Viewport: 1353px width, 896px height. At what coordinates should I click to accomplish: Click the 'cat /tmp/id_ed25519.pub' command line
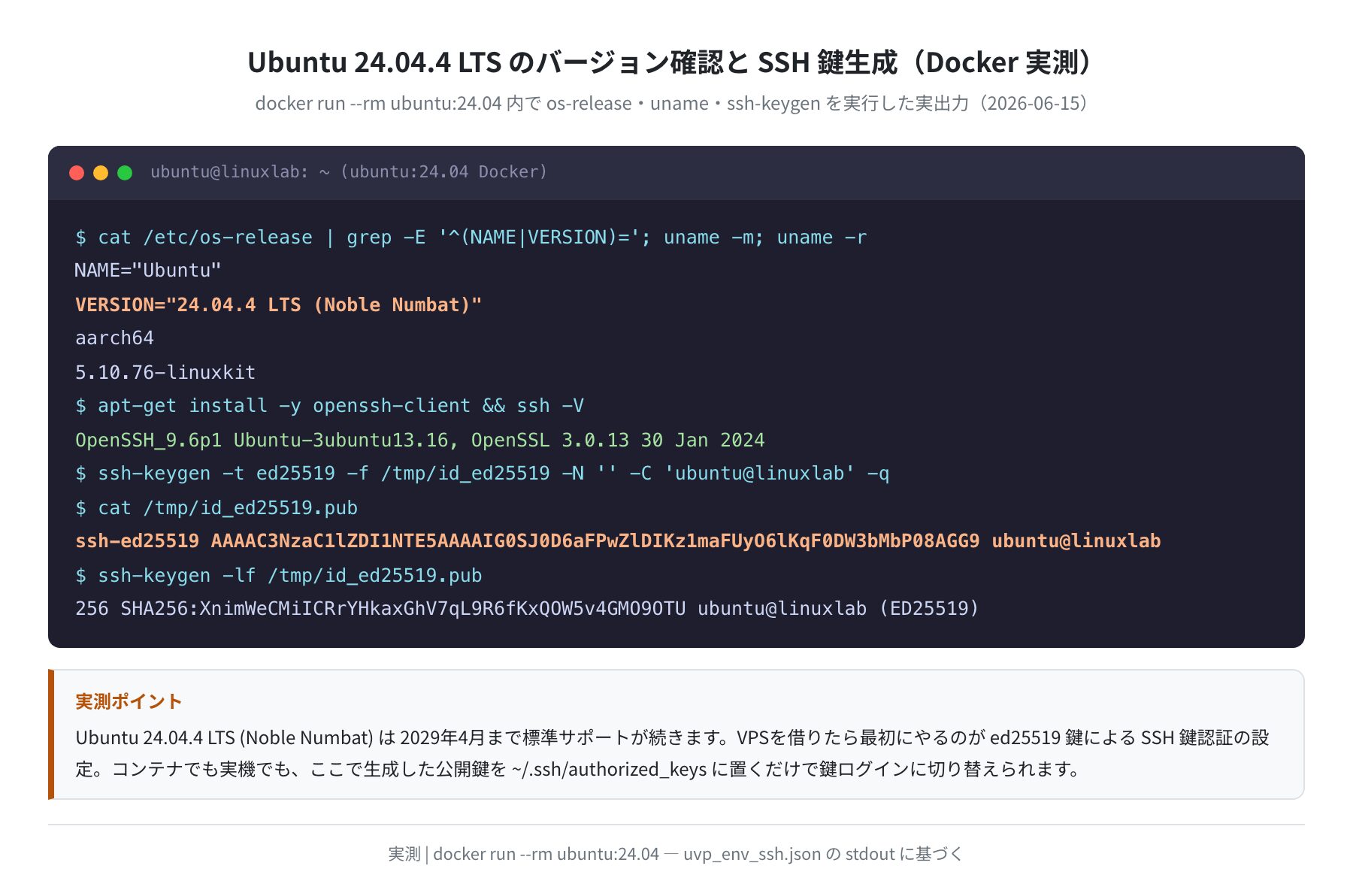[216, 507]
